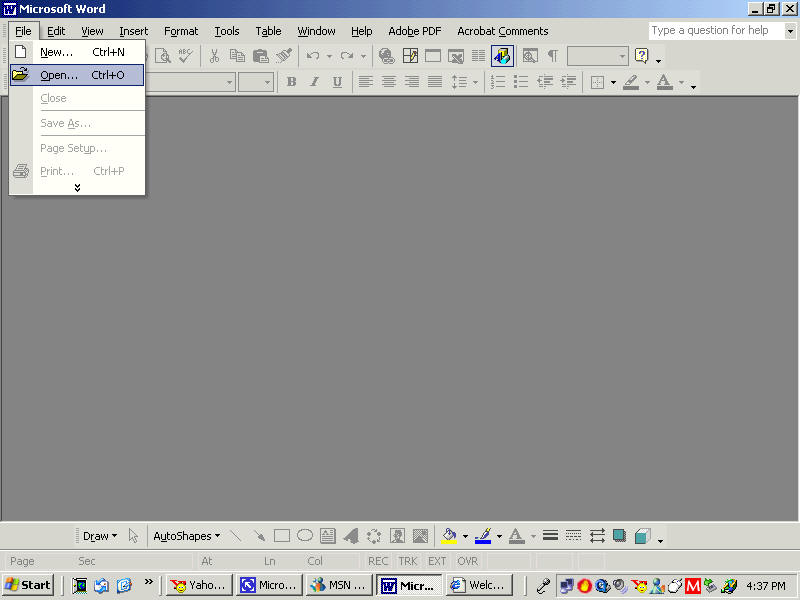The width and height of the screenshot is (800, 600).
Task: Apply Fill Color on Drawing toolbar
Action: (x=449, y=536)
